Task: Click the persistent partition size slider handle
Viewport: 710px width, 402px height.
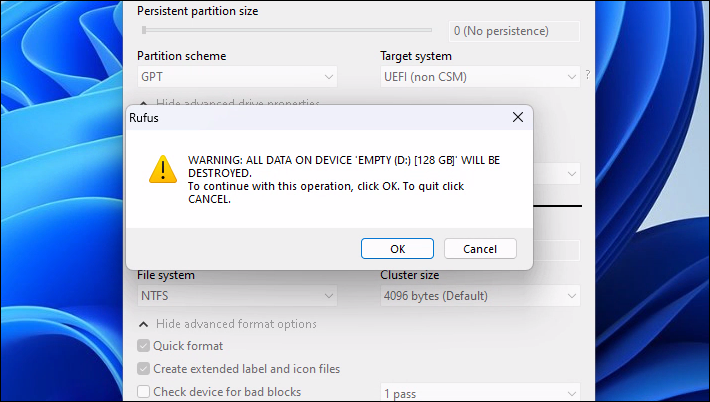Action: pyautogui.click(x=144, y=30)
